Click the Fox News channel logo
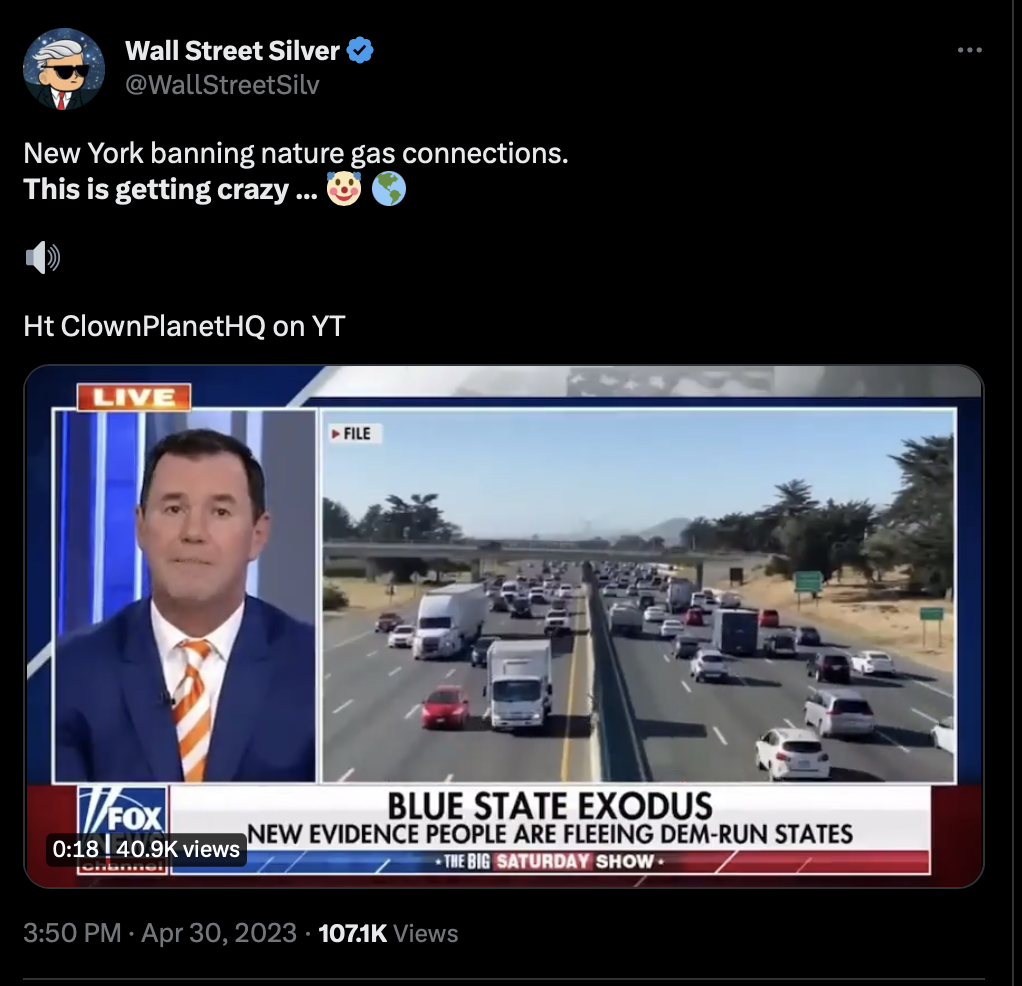The image size is (1022, 986). click(x=123, y=829)
